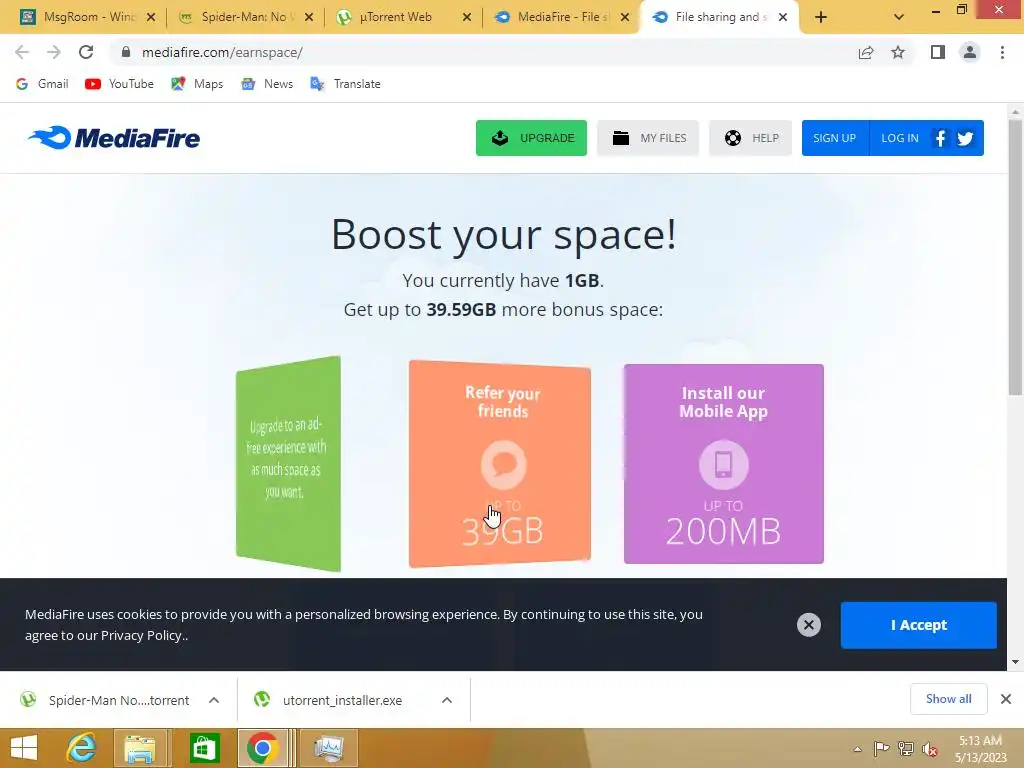Click LOG IN
This screenshot has height=768, width=1024.
tap(899, 138)
